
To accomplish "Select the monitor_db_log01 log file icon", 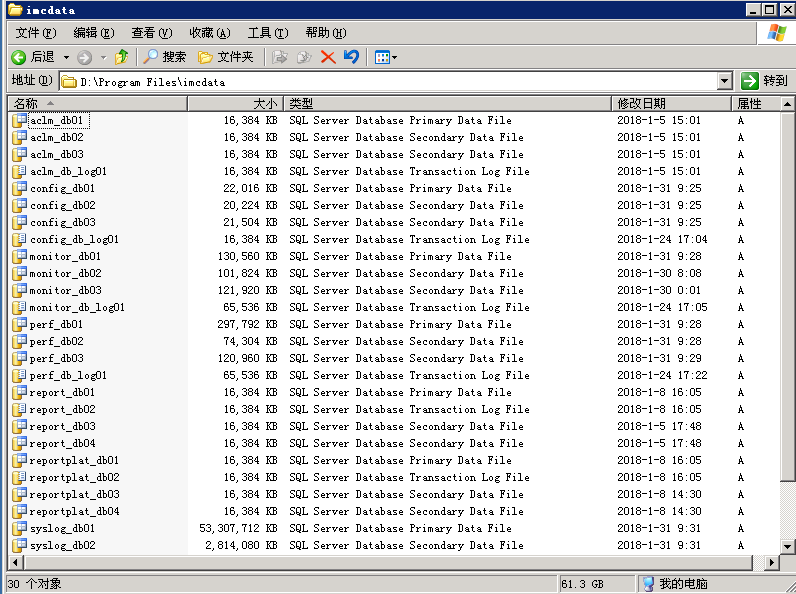I will [19, 307].
